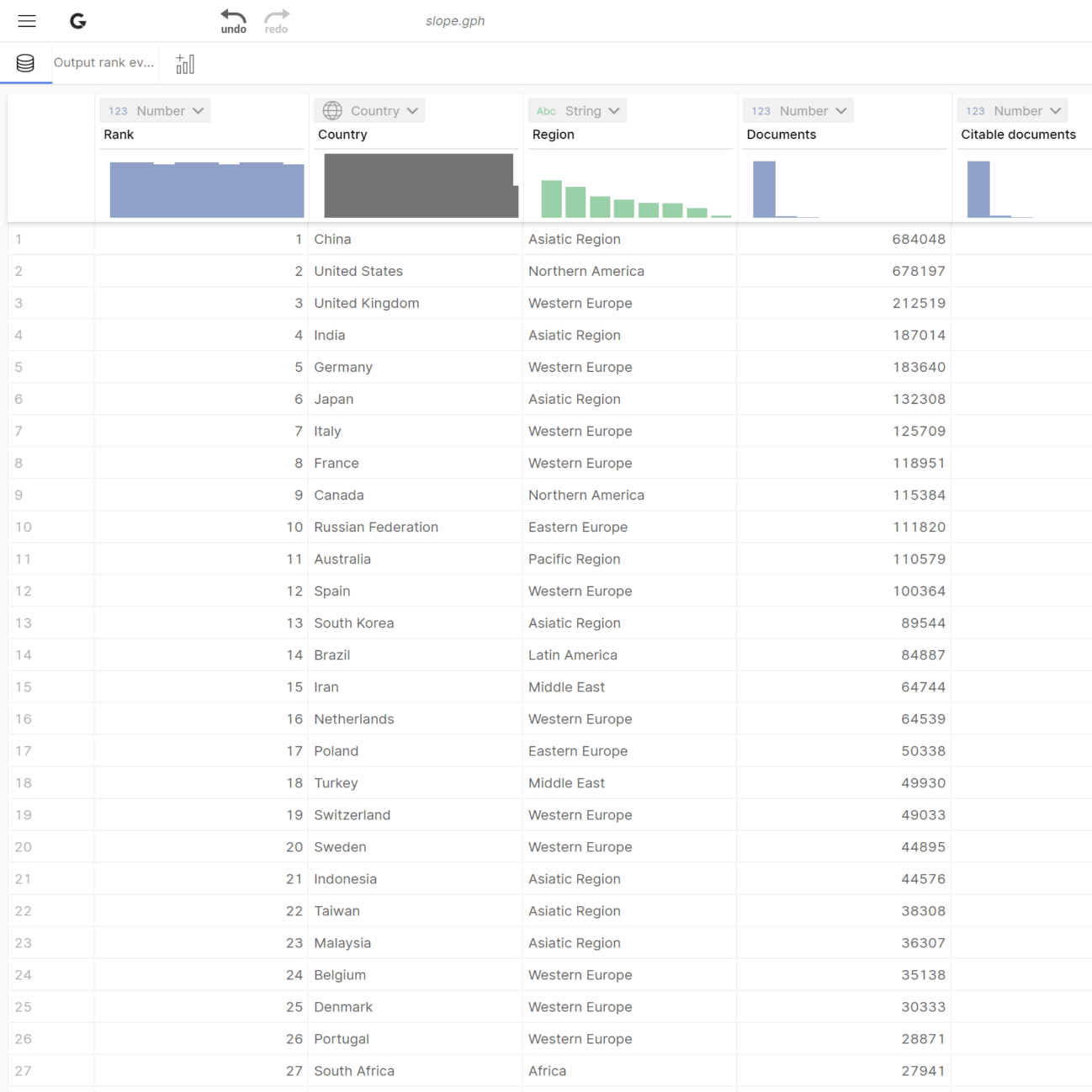Open the Region column String type dropdown
Image resolution: width=1092 pixels, height=1092 pixels.
(x=578, y=110)
